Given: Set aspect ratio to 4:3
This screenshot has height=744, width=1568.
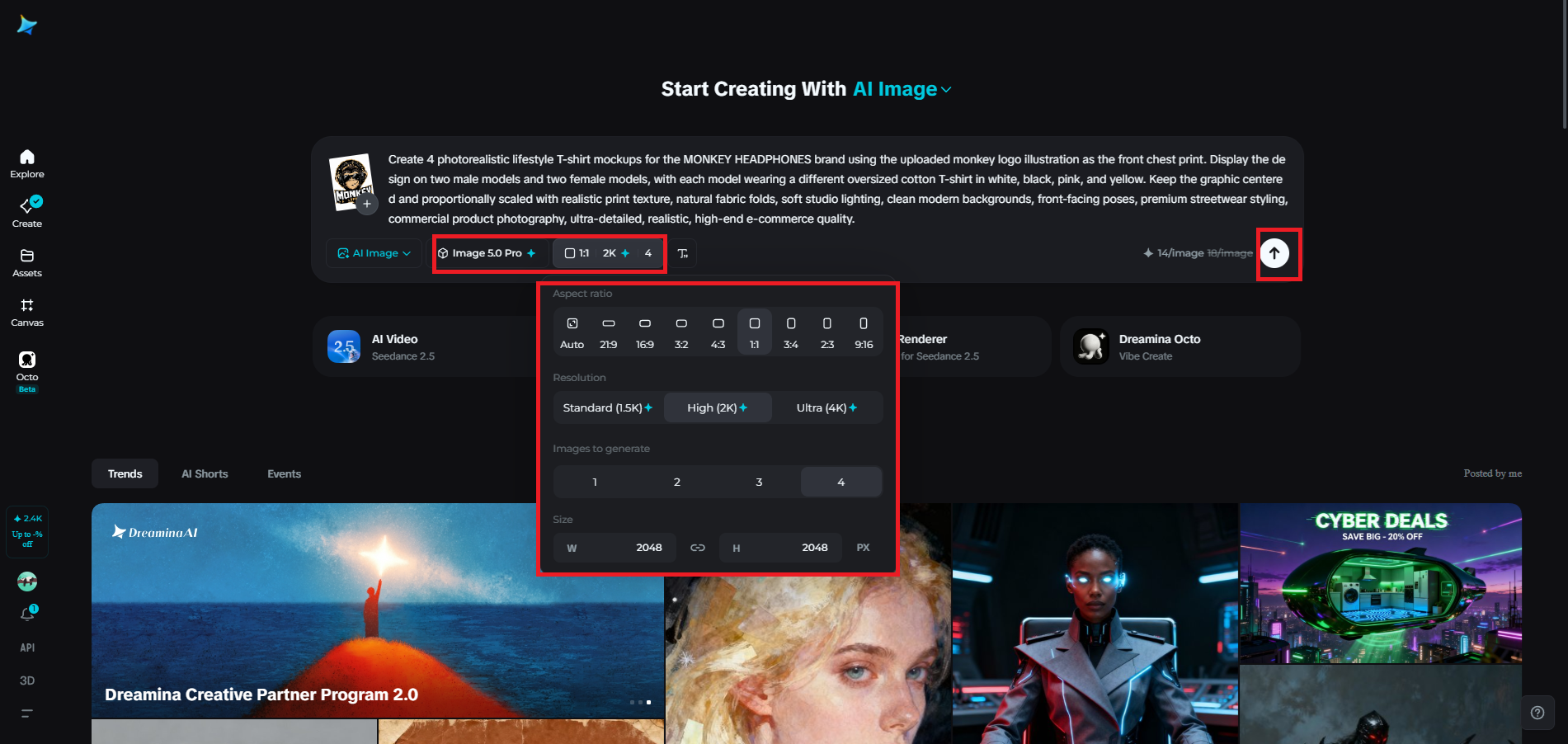Looking at the screenshot, I should 718,332.
